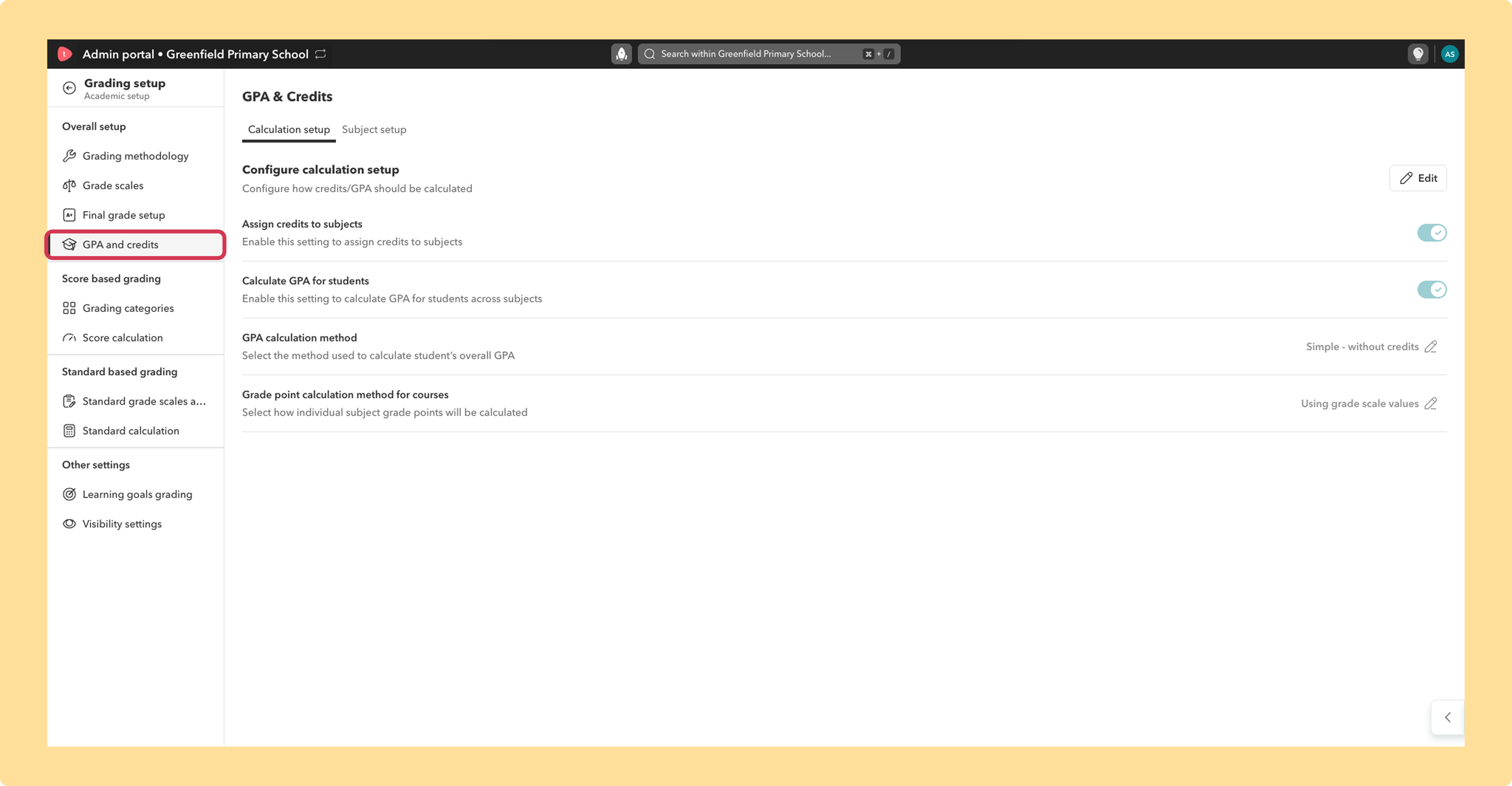Select GPA and credits in sidebar
The image size is (1512, 786).
[136, 244]
